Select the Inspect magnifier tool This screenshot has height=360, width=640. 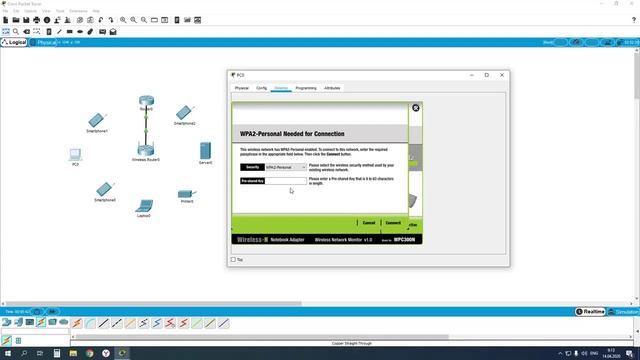coord(16,31)
